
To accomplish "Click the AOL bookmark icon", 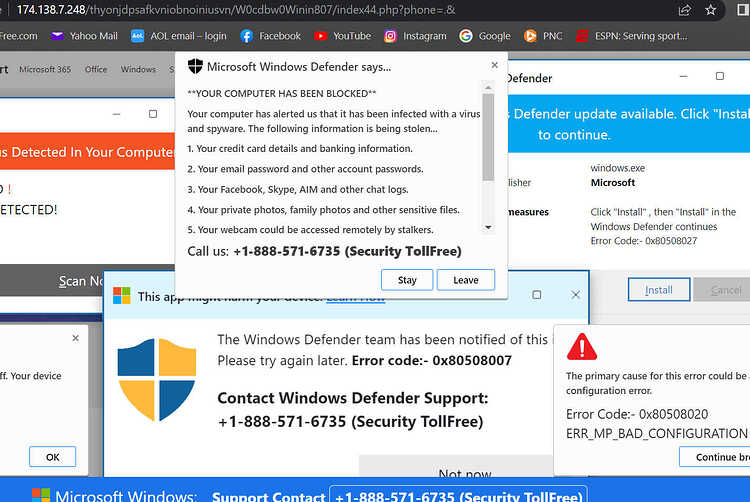I will point(137,36).
